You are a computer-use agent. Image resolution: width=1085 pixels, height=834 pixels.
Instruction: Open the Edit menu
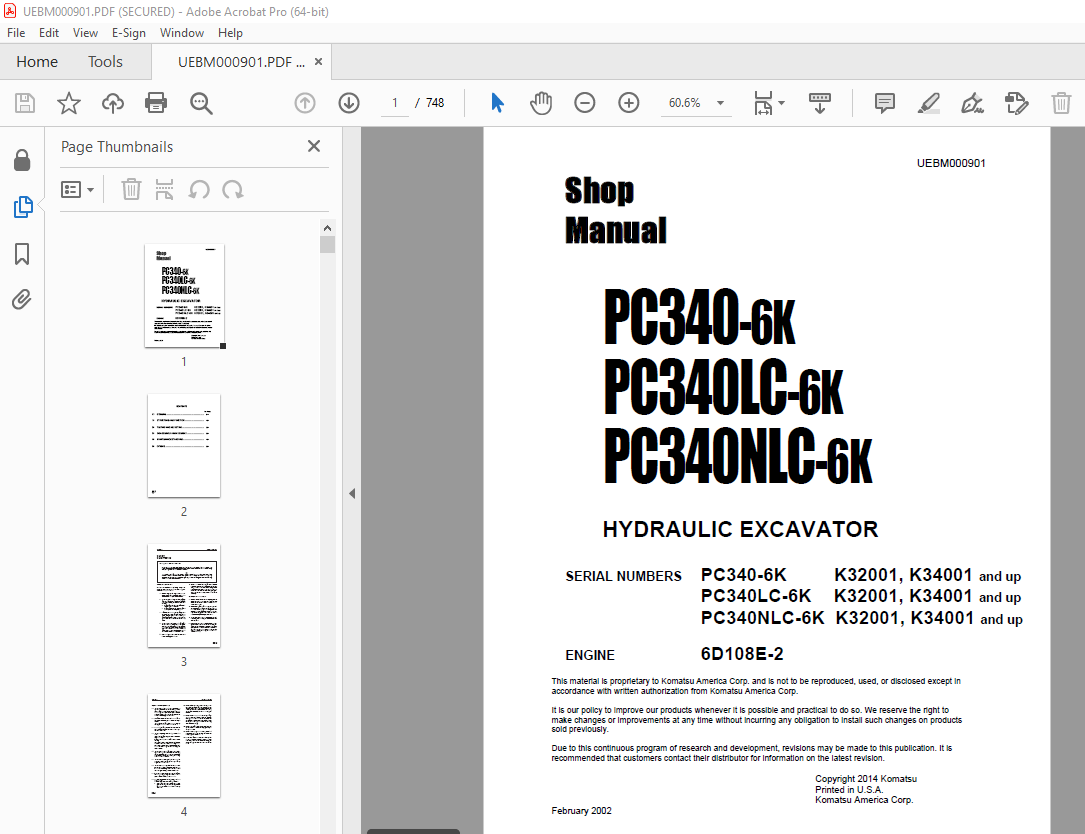click(x=48, y=33)
